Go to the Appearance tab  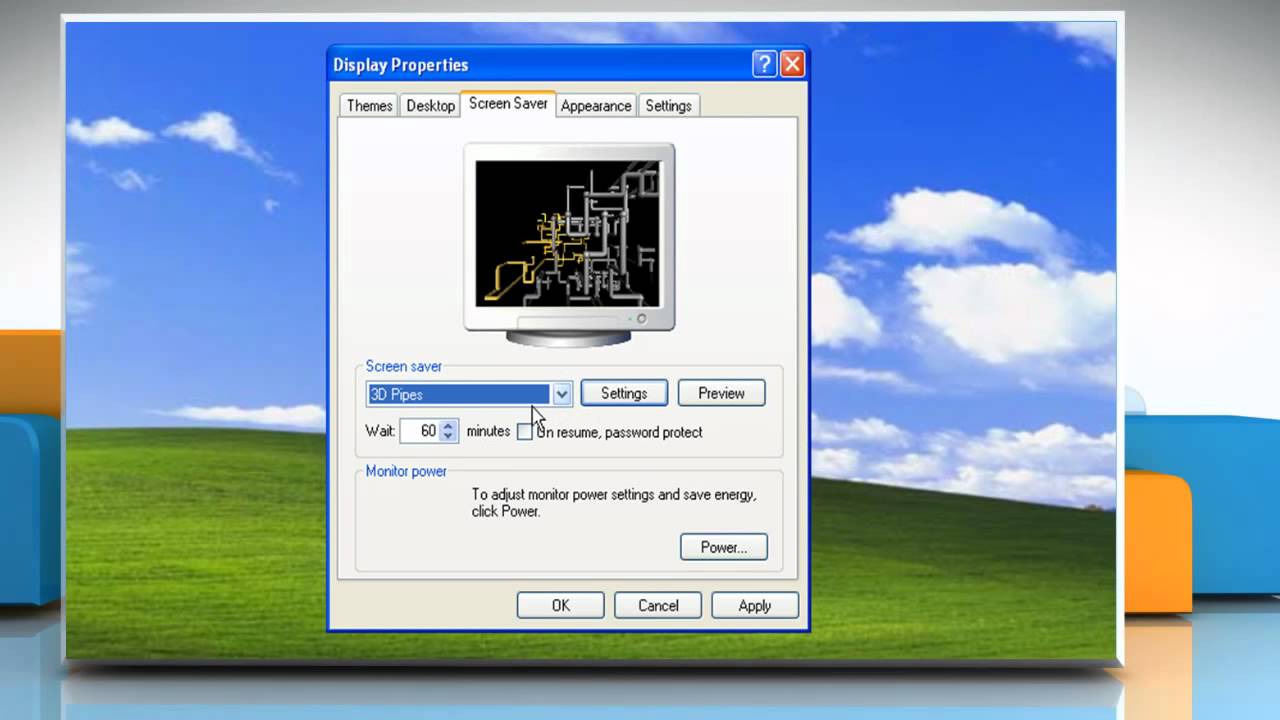pos(596,105)
